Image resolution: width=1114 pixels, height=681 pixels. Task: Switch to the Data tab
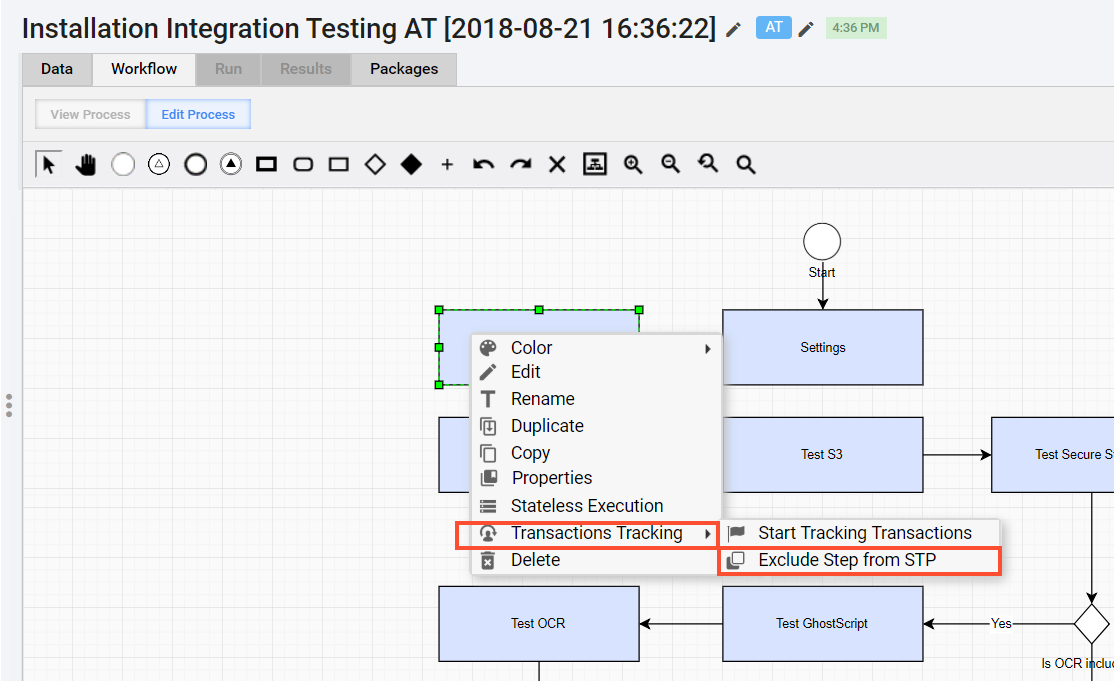click(x=57, y=69)
